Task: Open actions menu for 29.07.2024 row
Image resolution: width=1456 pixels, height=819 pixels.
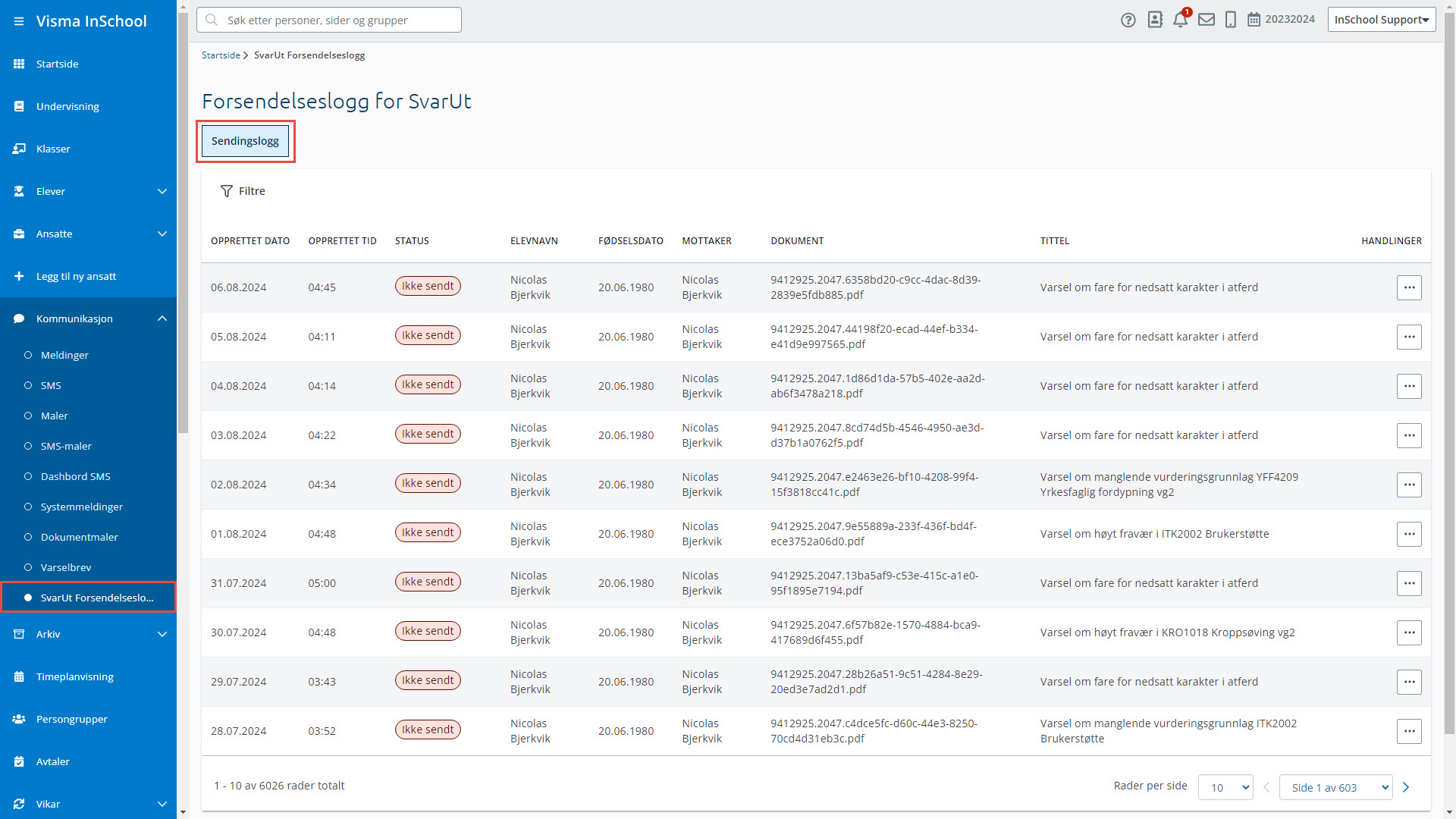Action: click(1409, 682)
